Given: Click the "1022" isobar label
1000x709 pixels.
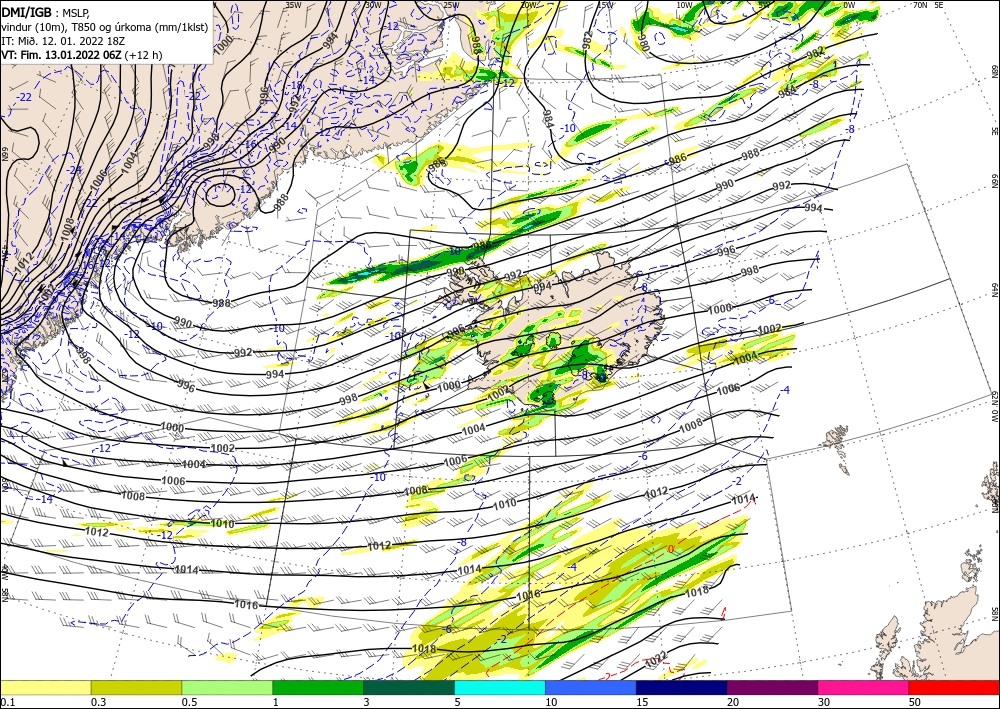Looking at the screenshot, I should (656, 657).
